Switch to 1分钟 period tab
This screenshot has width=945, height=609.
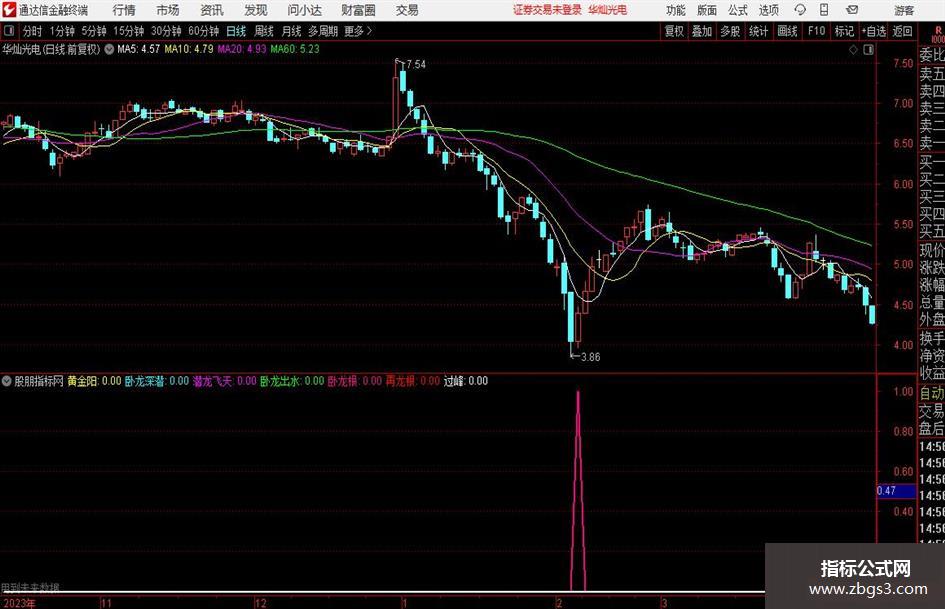(x=62, y=31)
